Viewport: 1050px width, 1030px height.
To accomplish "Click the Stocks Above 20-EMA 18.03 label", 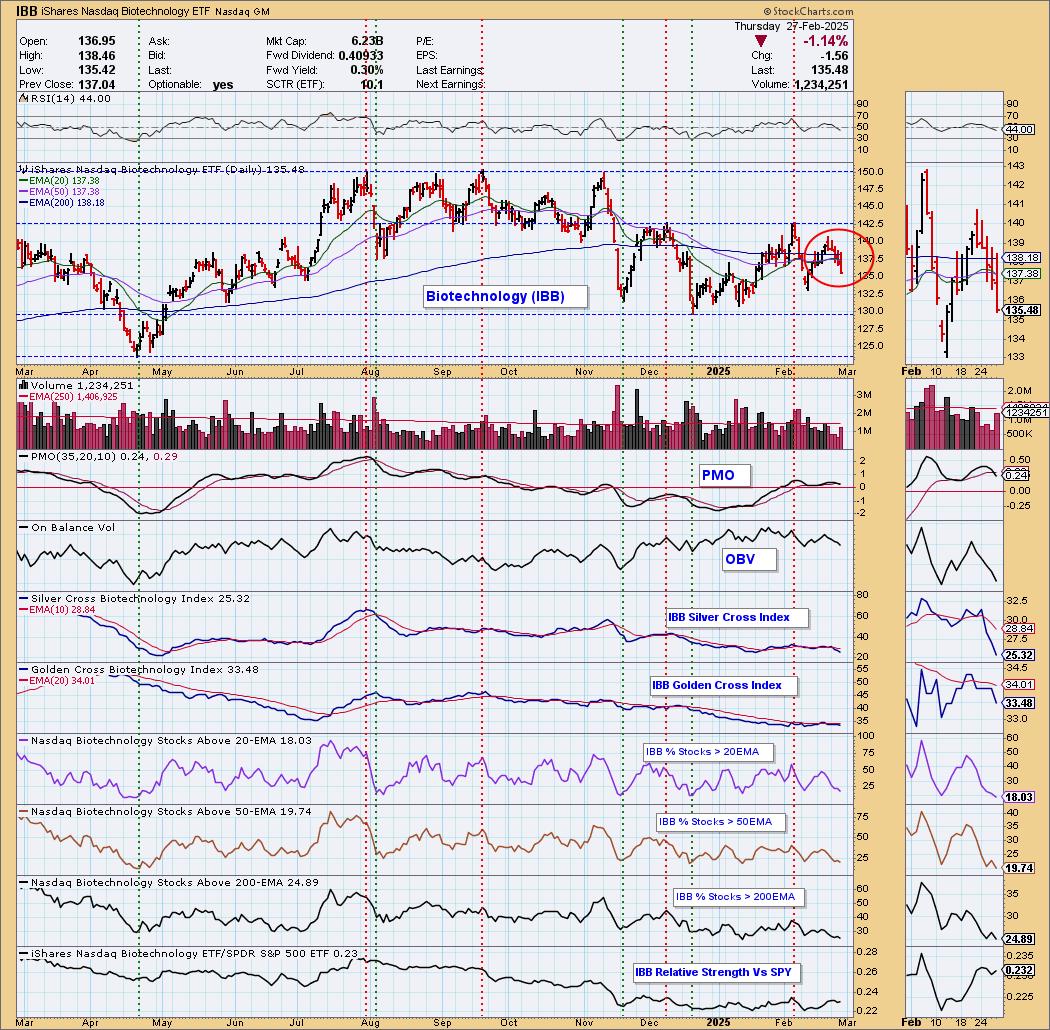I will click(x=165, y=741).
